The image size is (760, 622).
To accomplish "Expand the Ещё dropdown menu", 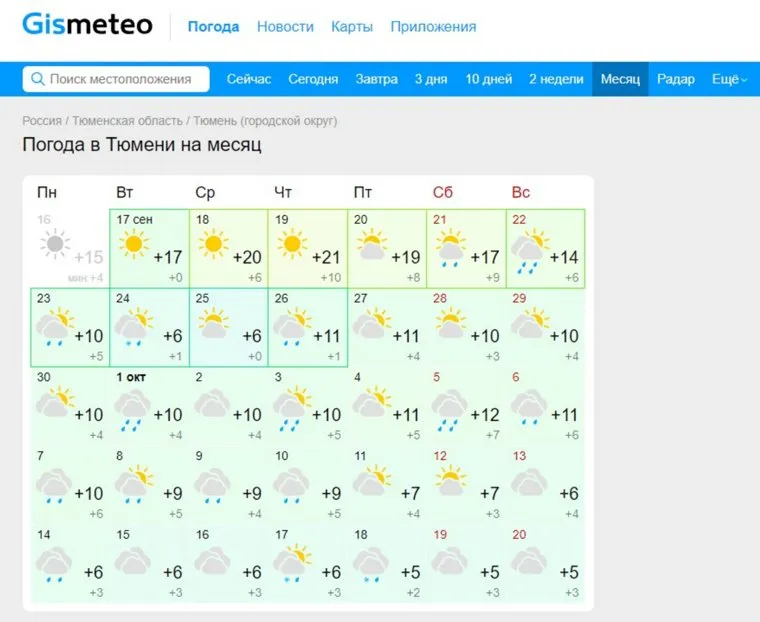I will point(727,79).
